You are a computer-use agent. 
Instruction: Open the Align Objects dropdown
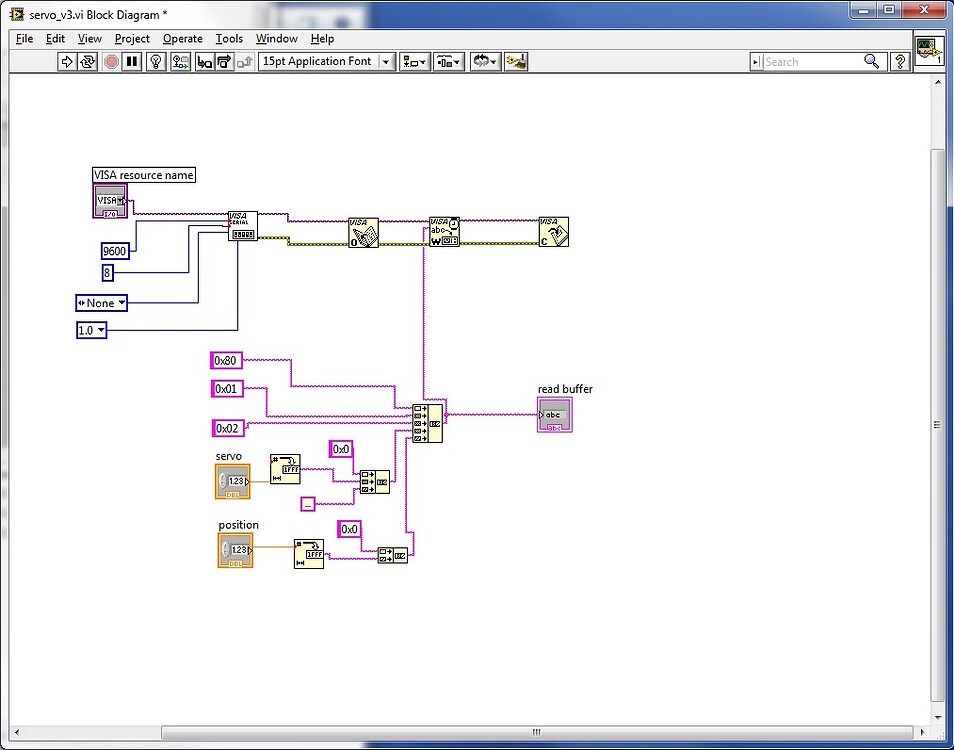(x=414, y=62)
